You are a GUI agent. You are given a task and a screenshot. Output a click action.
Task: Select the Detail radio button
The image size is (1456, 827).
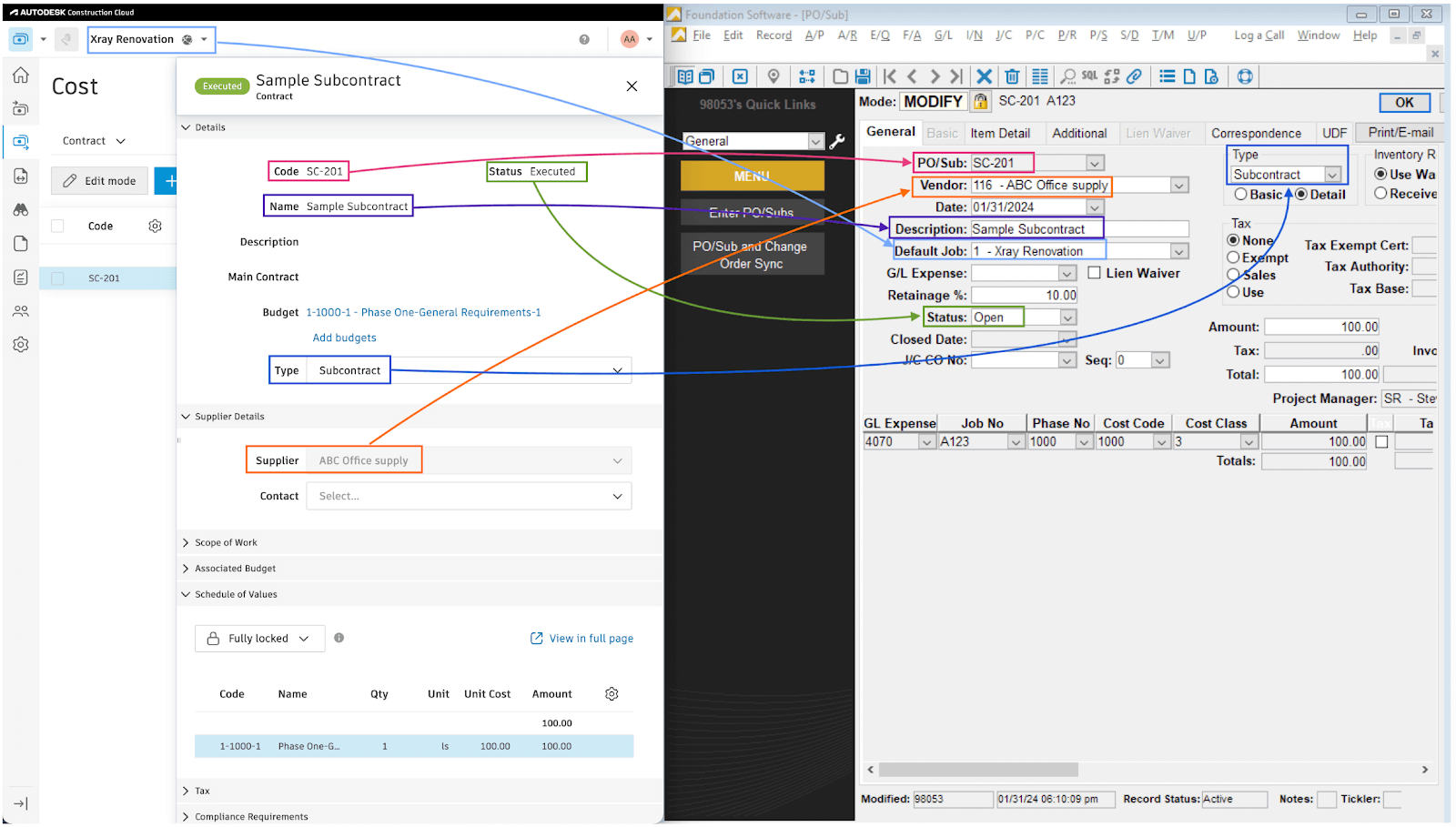tap(1301, 195)
